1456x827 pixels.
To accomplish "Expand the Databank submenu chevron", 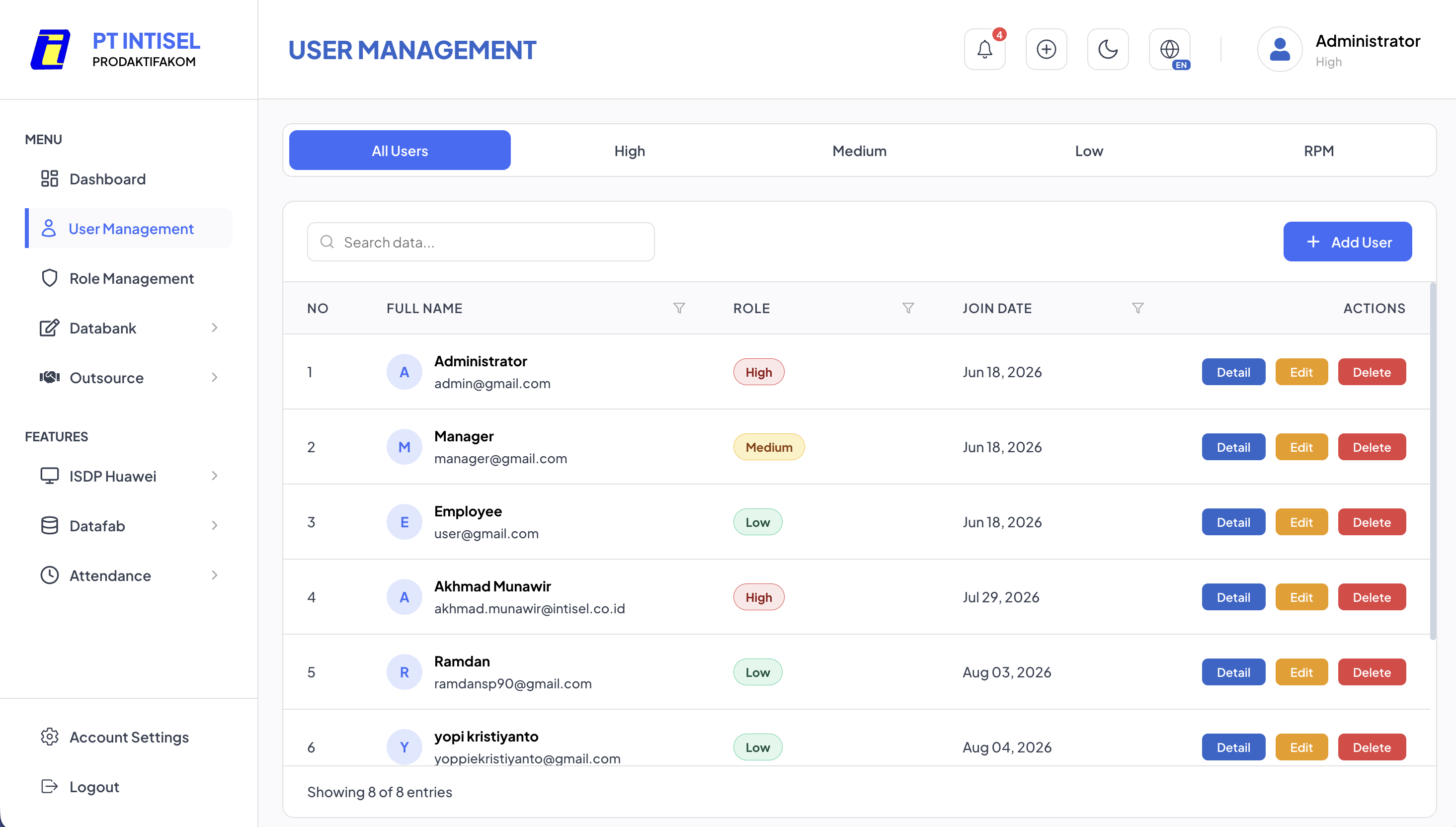I will [215, 328].
